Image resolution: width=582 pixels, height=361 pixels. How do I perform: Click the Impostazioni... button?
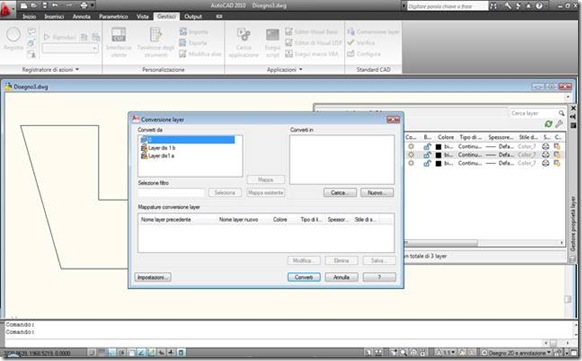[153, 277]
